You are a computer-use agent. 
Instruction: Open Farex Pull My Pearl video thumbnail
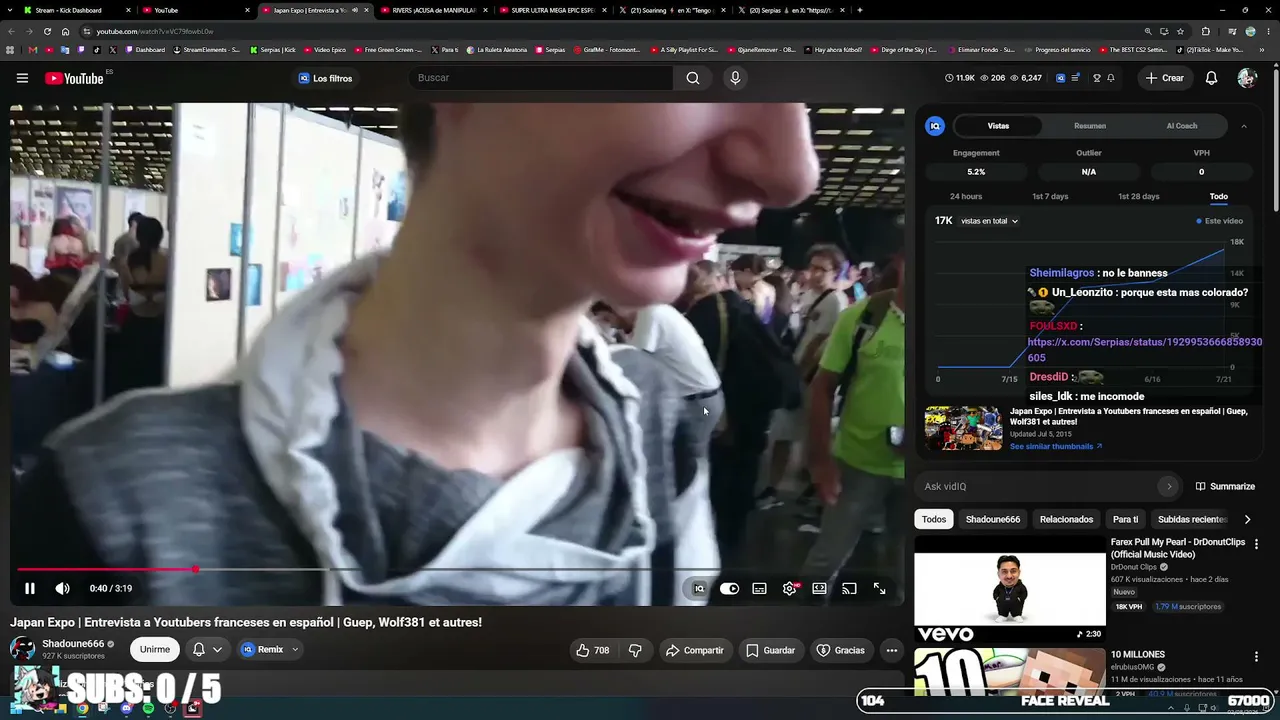coord(1010,590)
